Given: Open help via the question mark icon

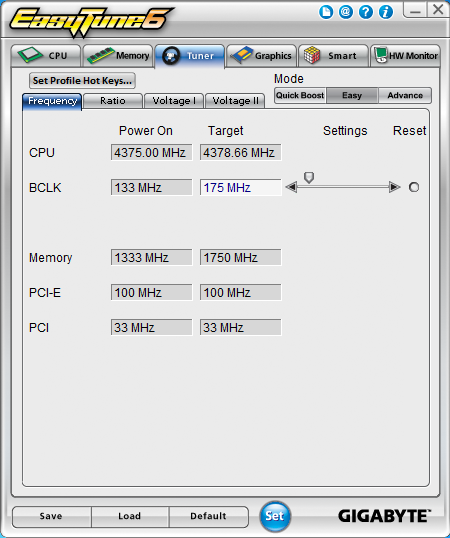Looking at the screenshot, I should click(366, 12).
